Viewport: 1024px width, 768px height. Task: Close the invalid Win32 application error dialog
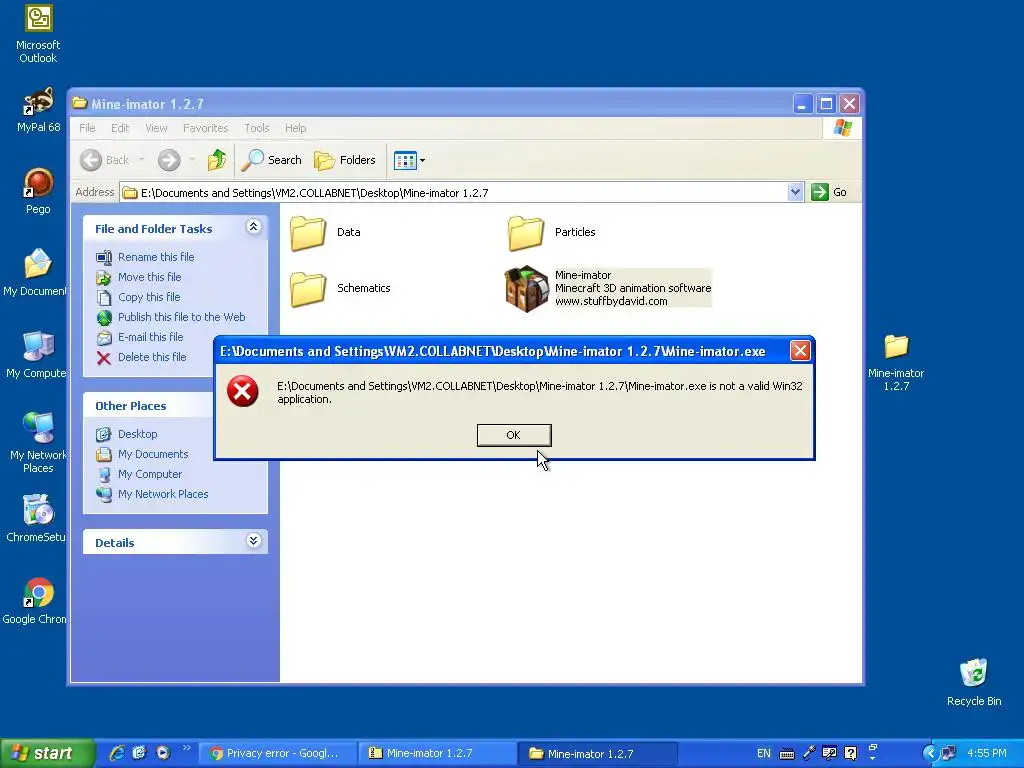click(800, 351)
